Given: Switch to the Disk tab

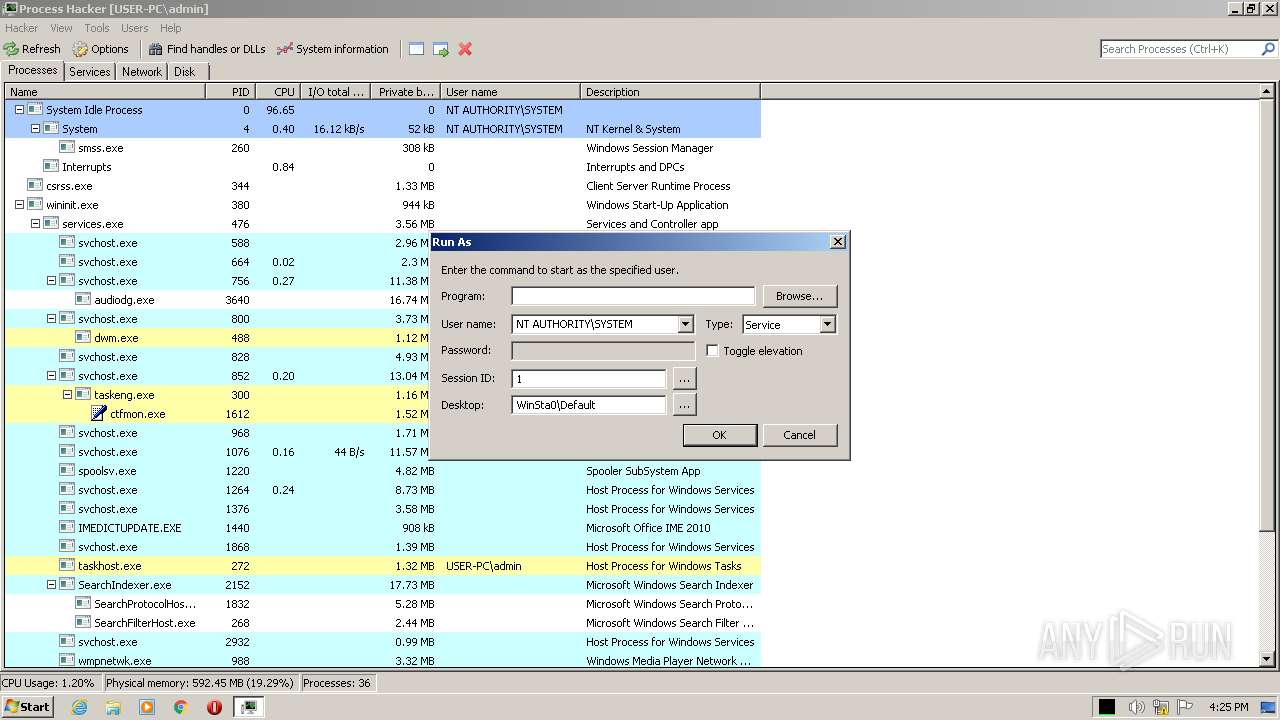Looking at the screenshot, I should [185, 71].
